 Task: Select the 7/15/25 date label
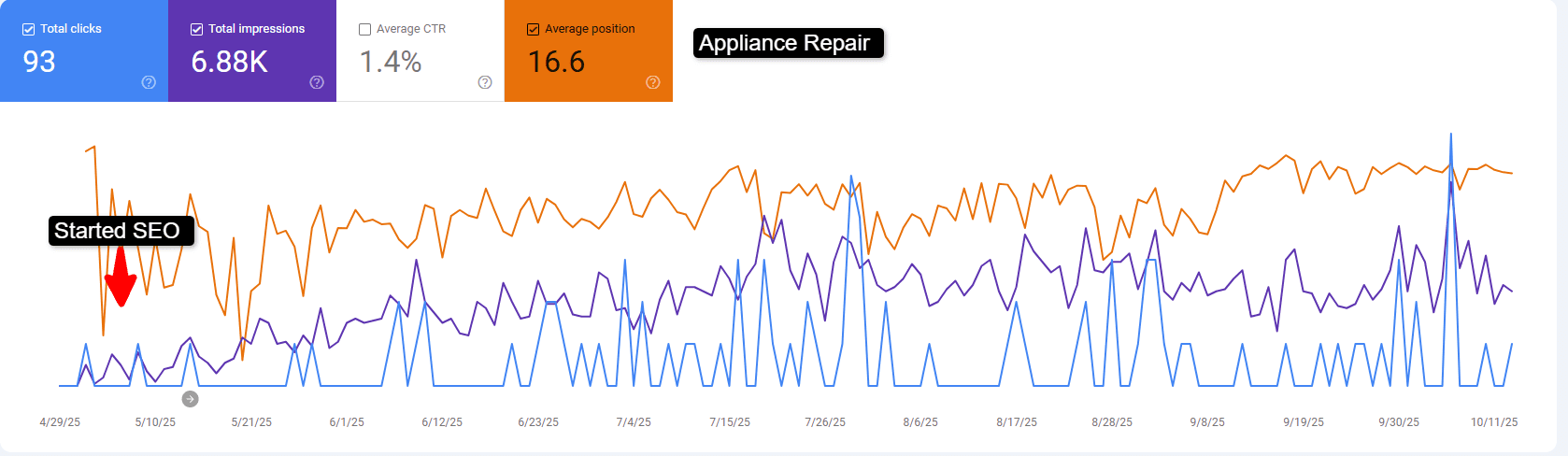point(730,422)
